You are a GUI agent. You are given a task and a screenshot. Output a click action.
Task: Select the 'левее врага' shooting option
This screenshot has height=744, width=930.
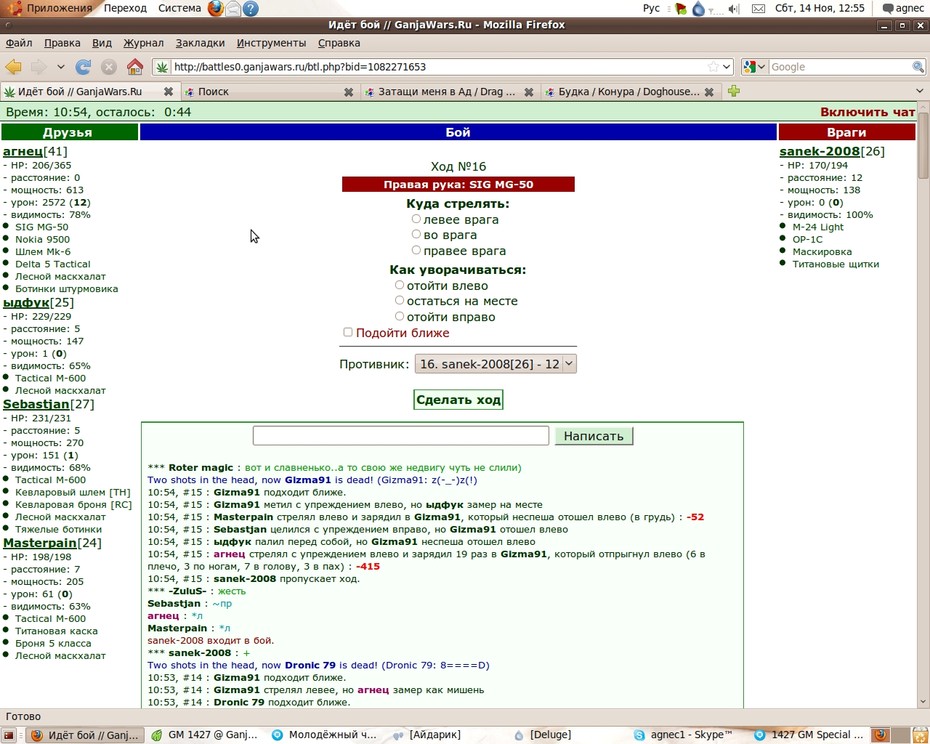click(x=416, y=219)
